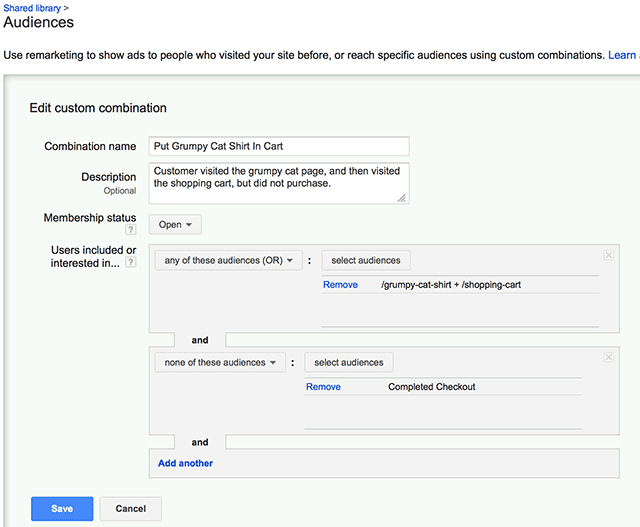Click the 'Add another' link

(x=185, y=463)
